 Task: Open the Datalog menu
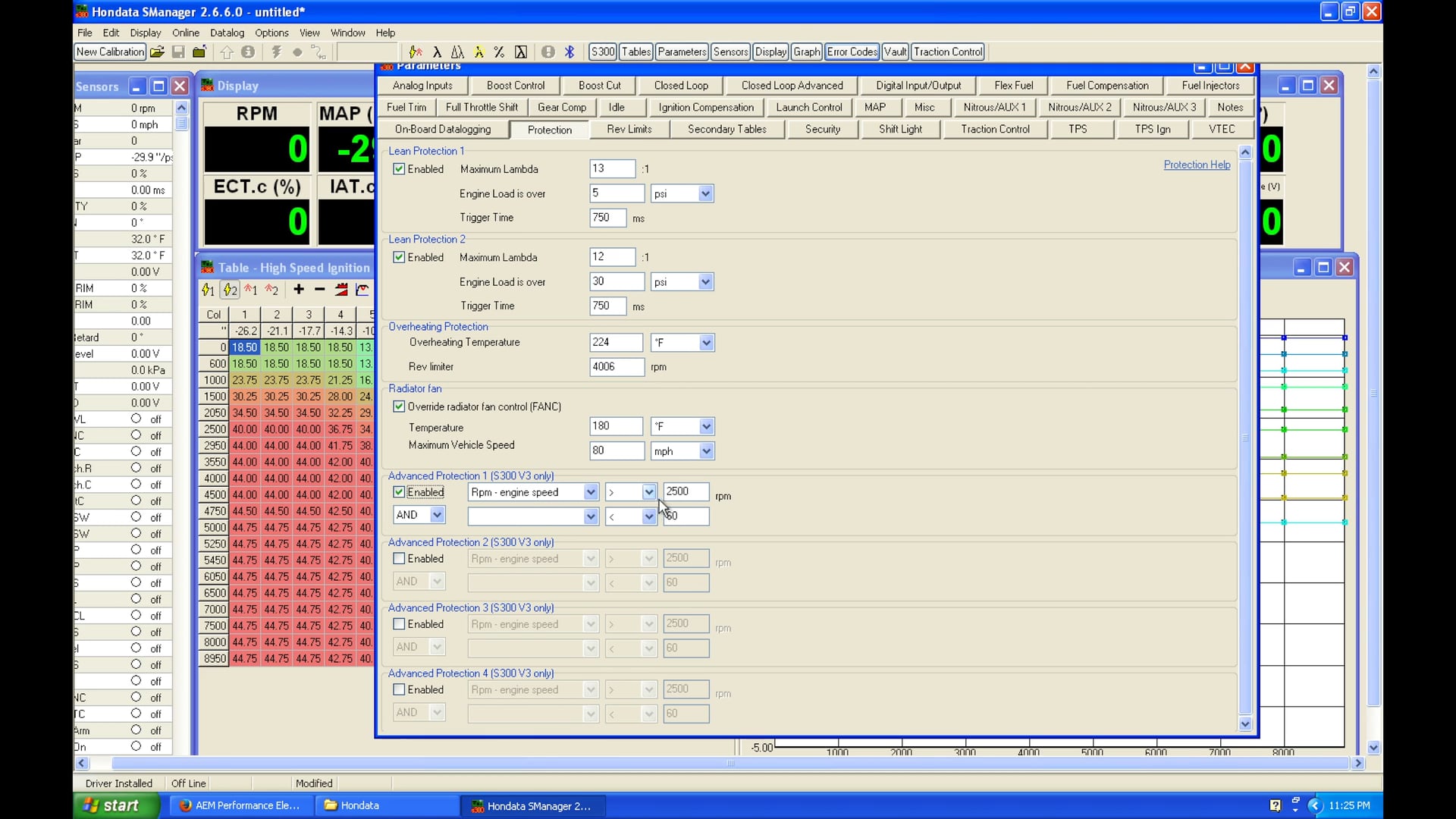pos(227,33)
